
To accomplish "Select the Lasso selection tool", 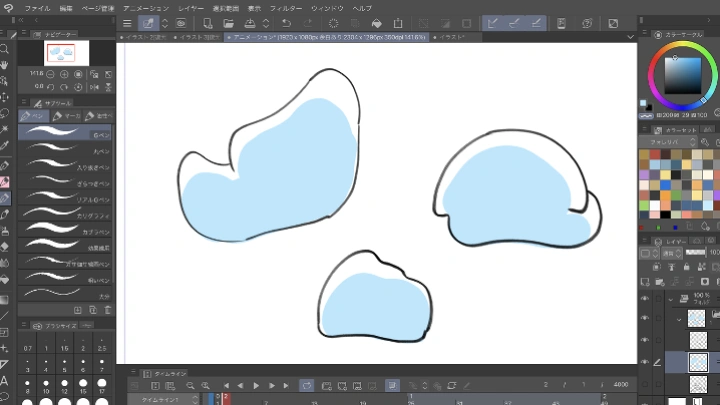I will tap(4, 113).
